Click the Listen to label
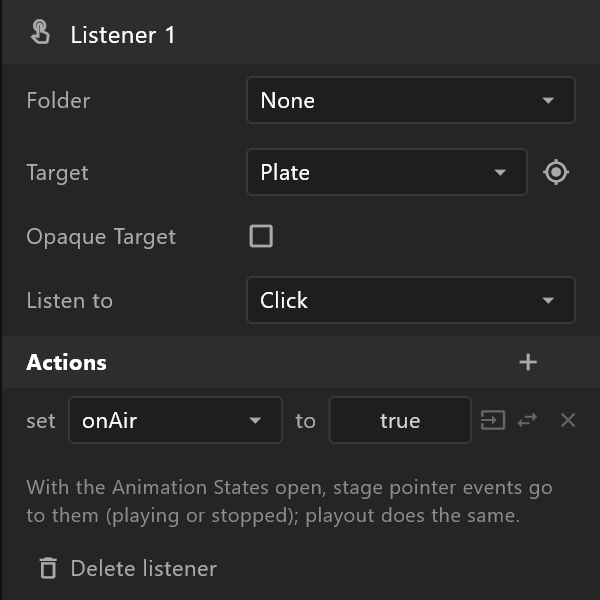 coord(70,300)
